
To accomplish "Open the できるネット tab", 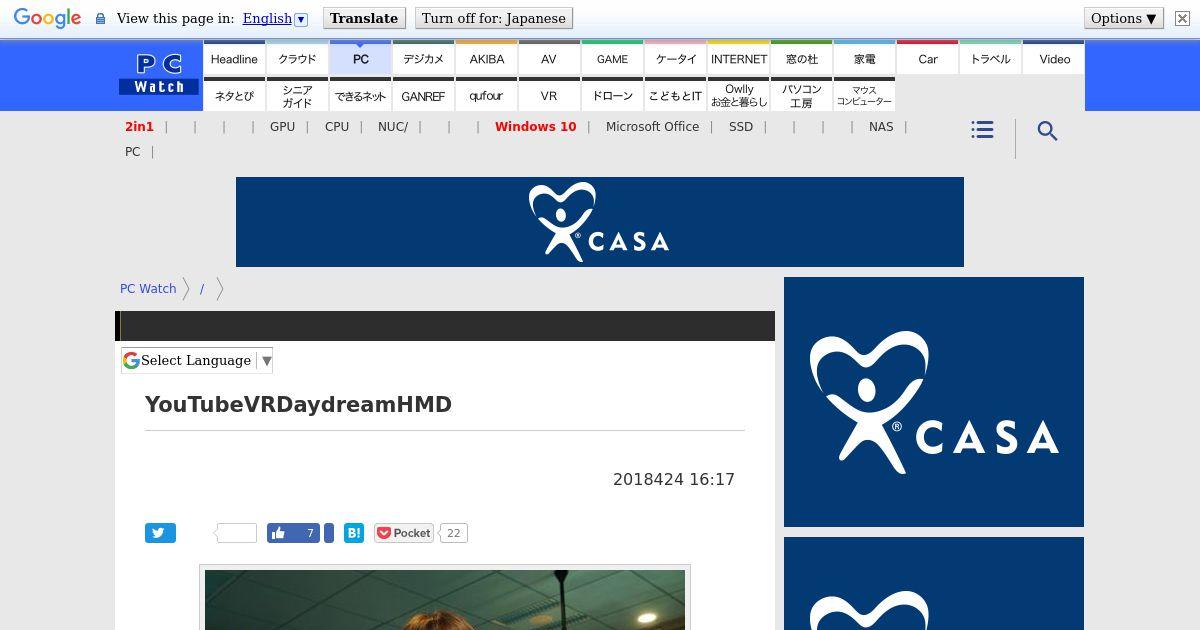I will click(361, 95).
